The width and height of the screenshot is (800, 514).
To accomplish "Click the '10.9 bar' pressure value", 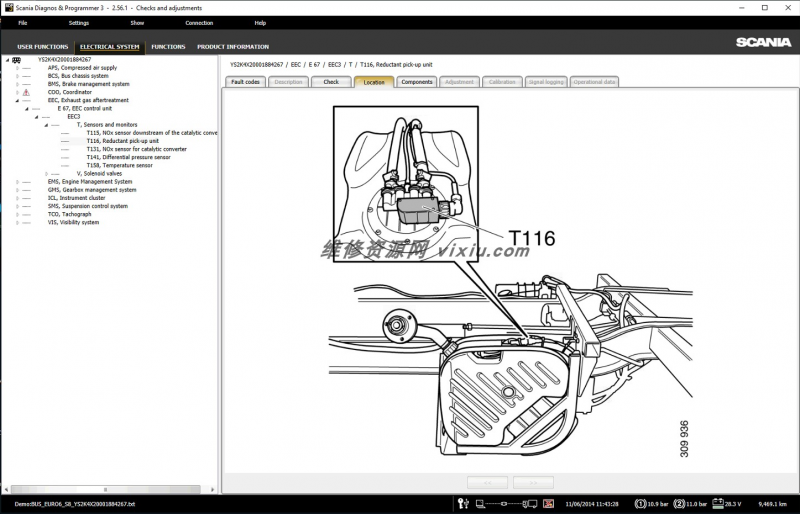I will 658,504.
